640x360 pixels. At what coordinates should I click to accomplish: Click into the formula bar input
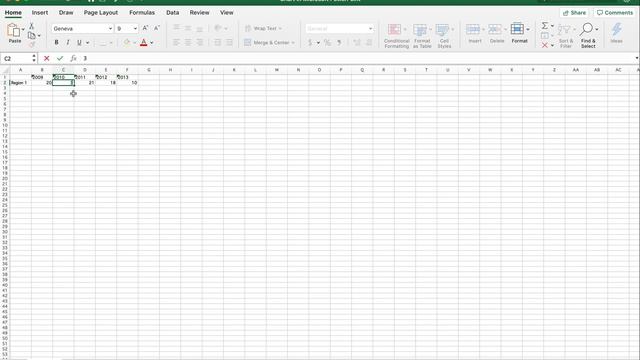point(357,58)
